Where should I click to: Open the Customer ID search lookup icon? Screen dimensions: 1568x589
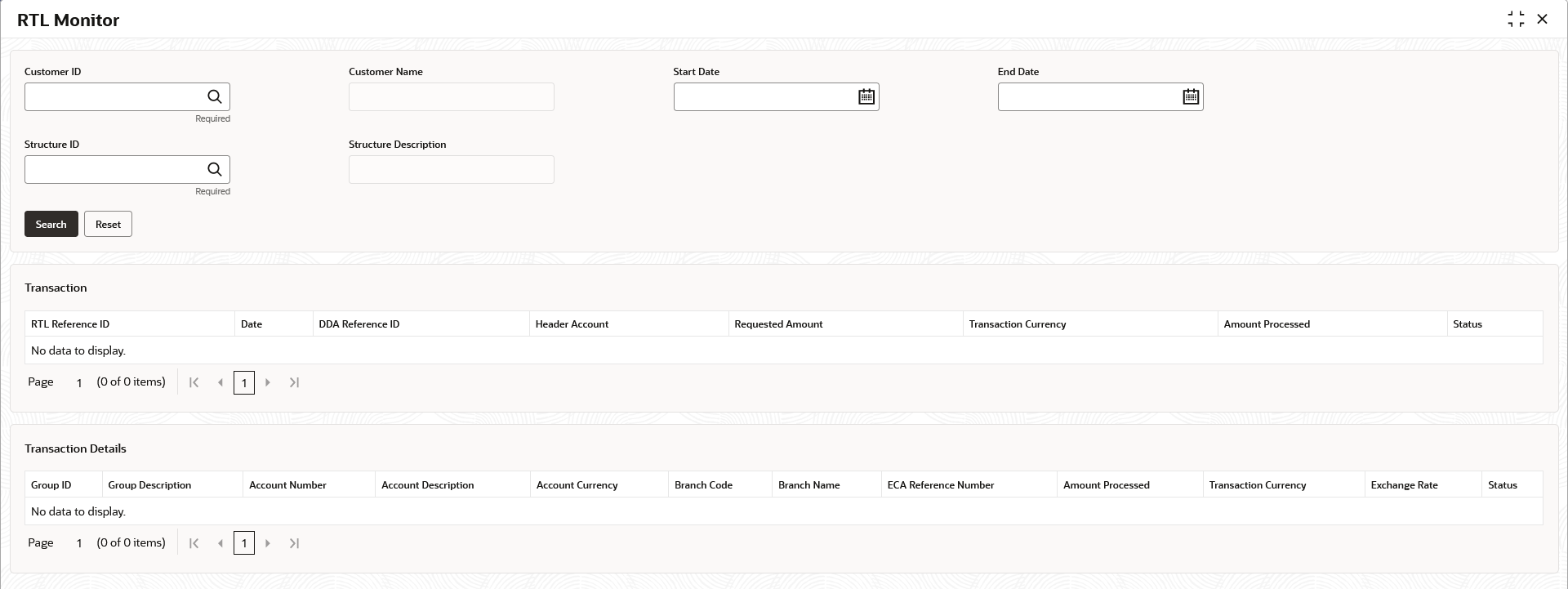(x=215, y=96)
